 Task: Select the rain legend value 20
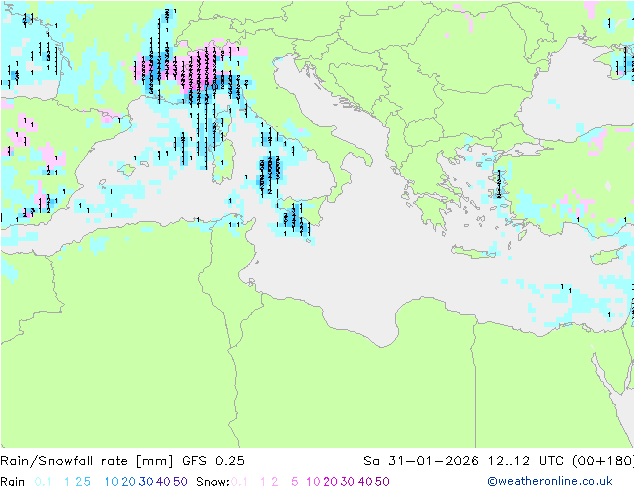click(x=128, y=482)
